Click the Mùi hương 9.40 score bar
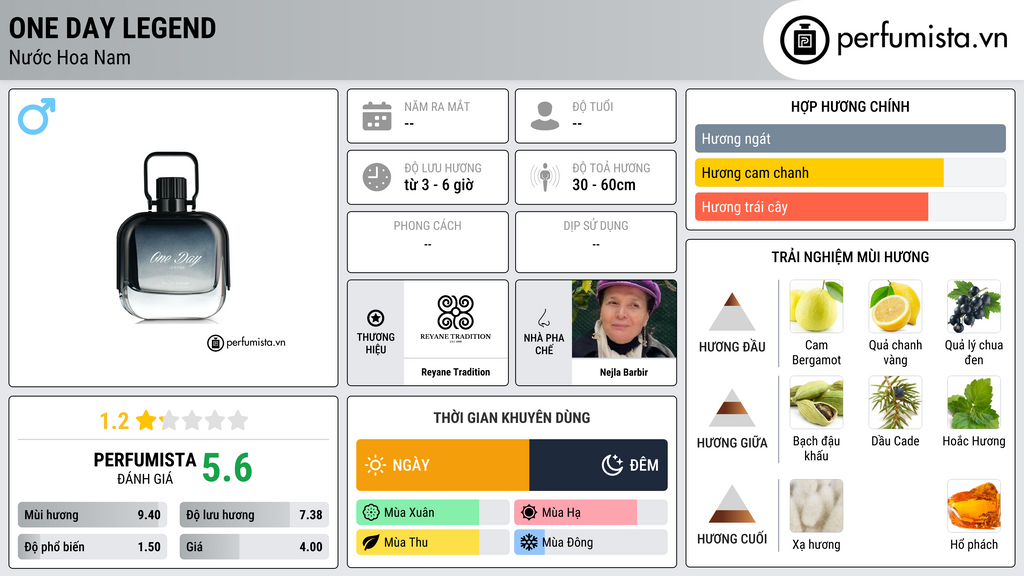The width and height of the screenshot is (1024, 576). point(92,515)
